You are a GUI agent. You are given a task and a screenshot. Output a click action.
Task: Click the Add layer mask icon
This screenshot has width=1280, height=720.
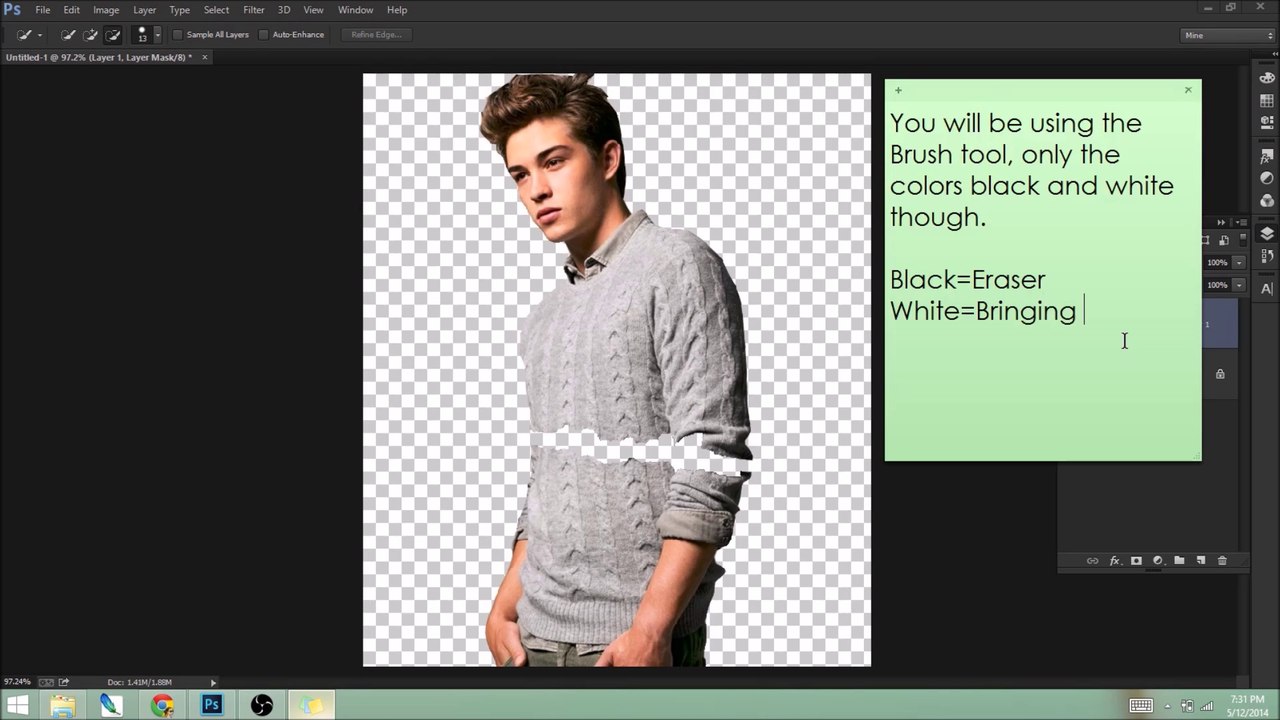[1136, 561]
